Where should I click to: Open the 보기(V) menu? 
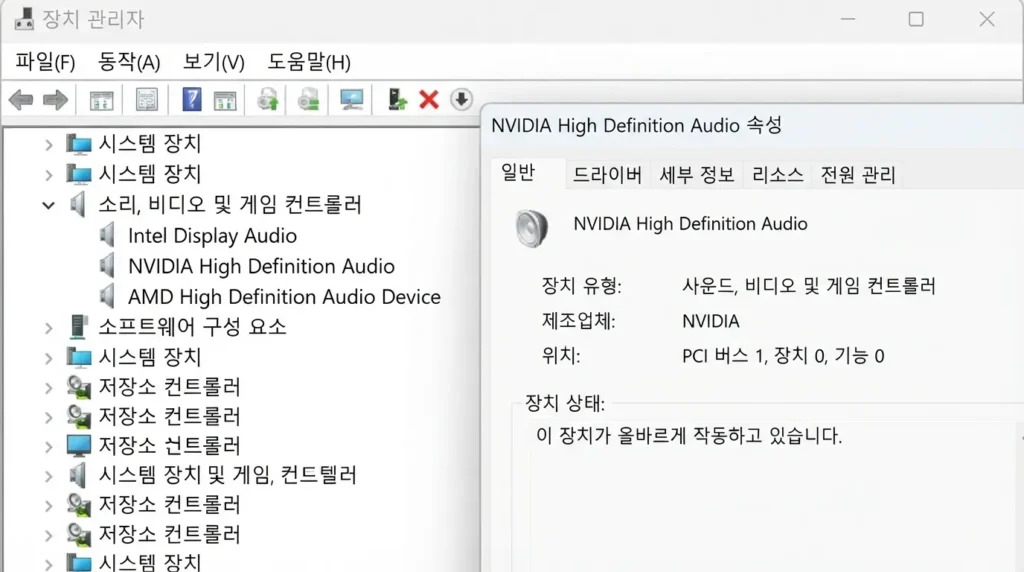click(214, 62)
